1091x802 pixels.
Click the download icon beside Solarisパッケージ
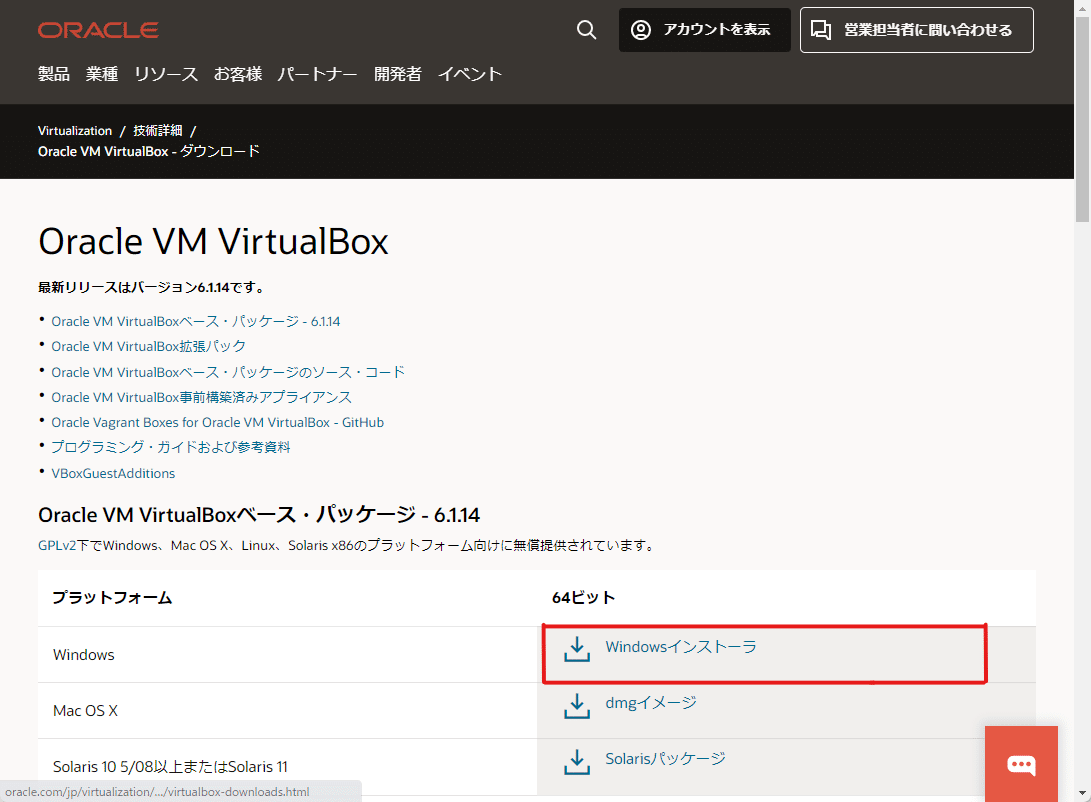pyautogui.click(x=577, y=761)
